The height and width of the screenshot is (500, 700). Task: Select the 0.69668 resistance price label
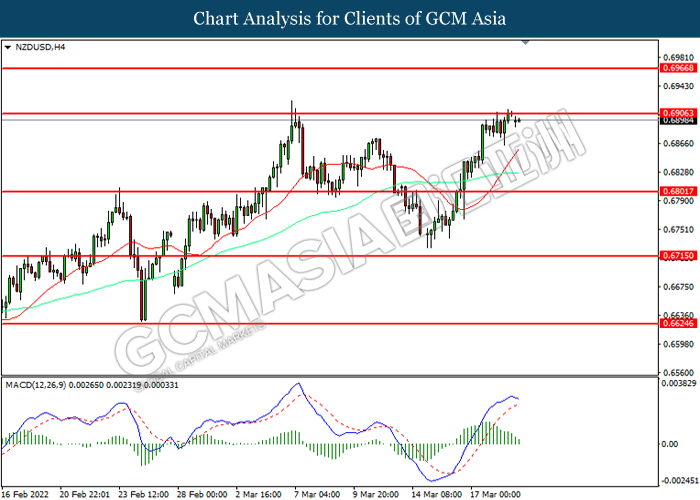678,68
